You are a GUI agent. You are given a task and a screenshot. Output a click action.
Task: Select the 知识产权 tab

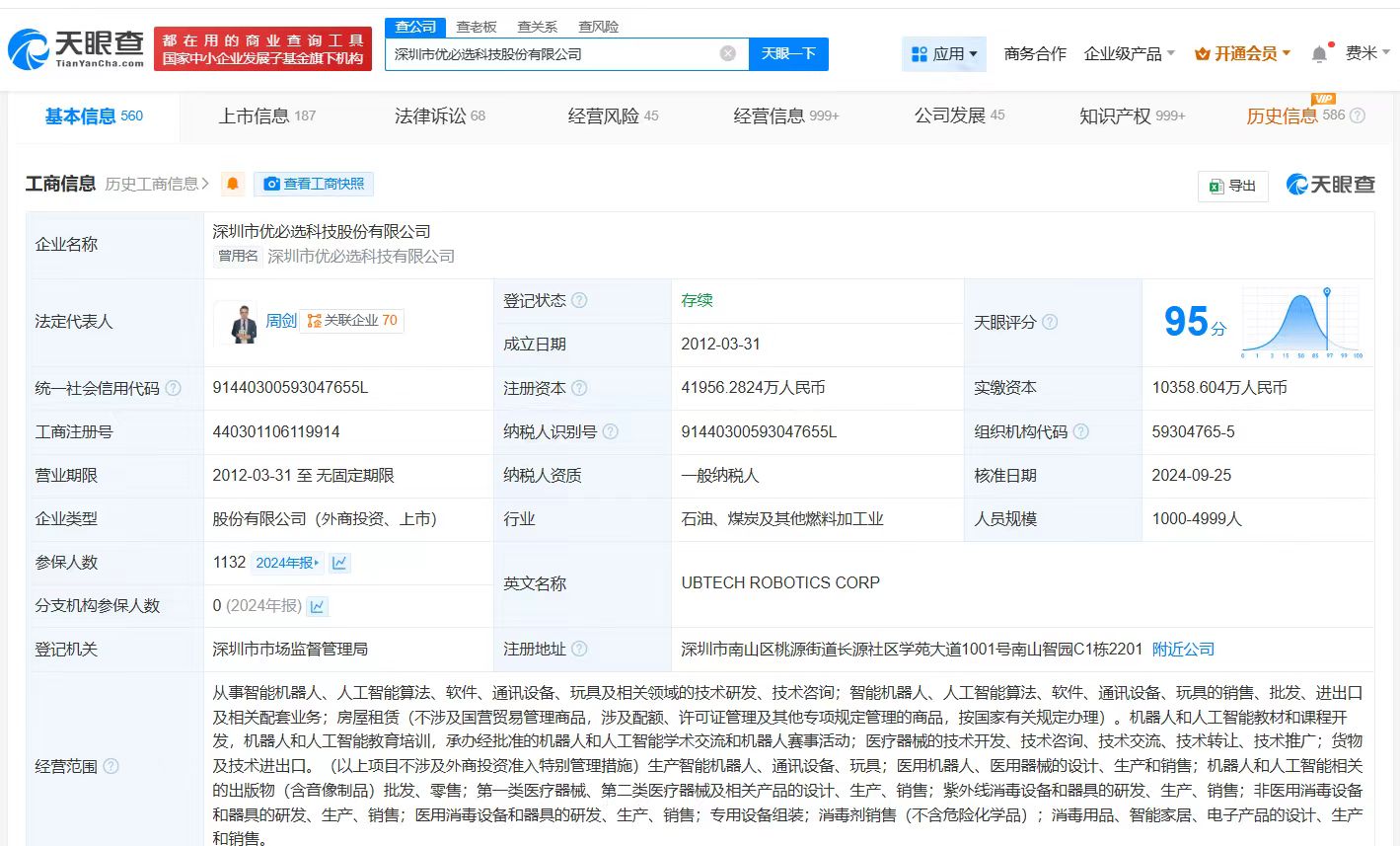(x=1132, y=116)
